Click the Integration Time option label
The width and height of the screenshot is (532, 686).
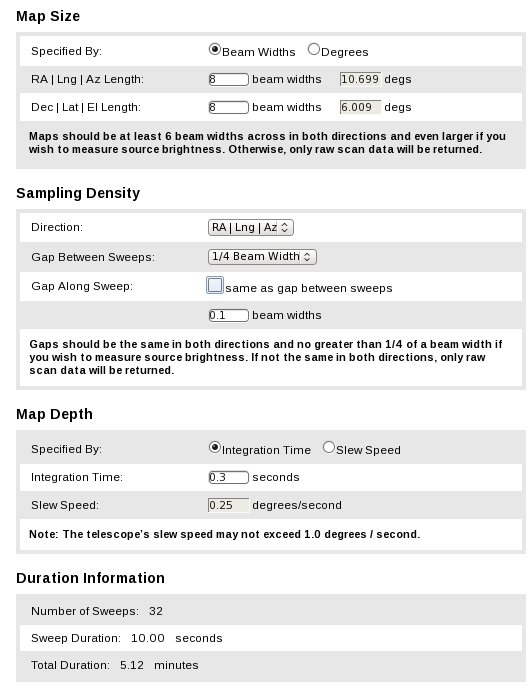click(266, 450)
